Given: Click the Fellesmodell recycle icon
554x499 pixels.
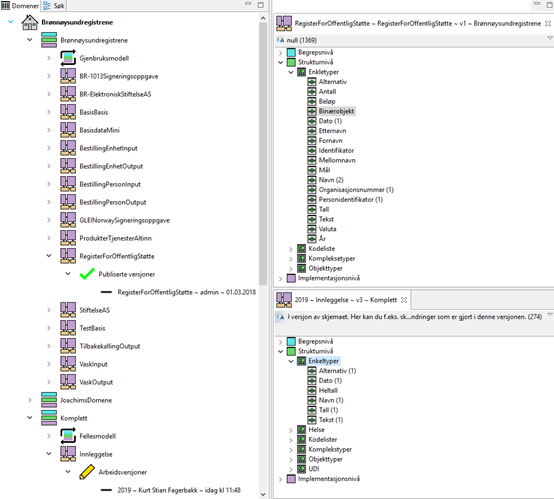Looking at the screenshot, I should point(68,436).
